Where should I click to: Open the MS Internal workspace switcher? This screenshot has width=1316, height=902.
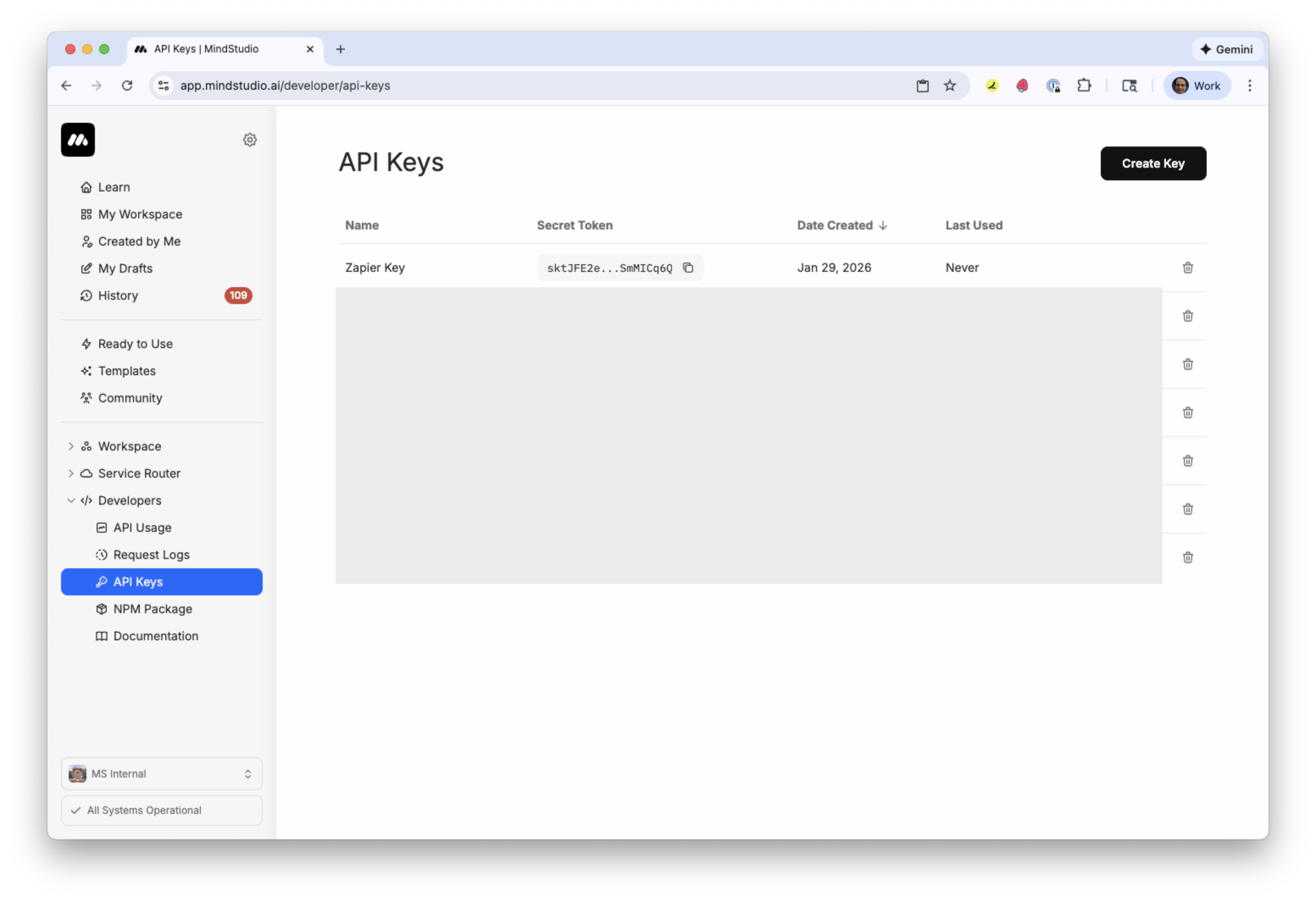pos(161,774)
